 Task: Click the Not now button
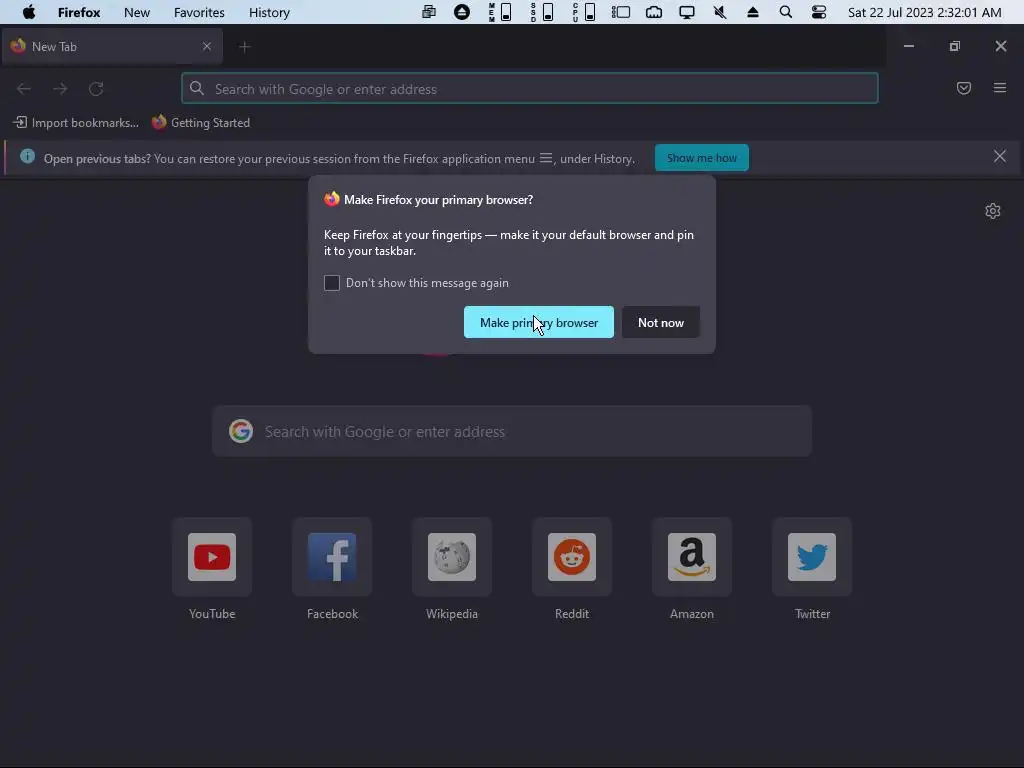point(661,323)
